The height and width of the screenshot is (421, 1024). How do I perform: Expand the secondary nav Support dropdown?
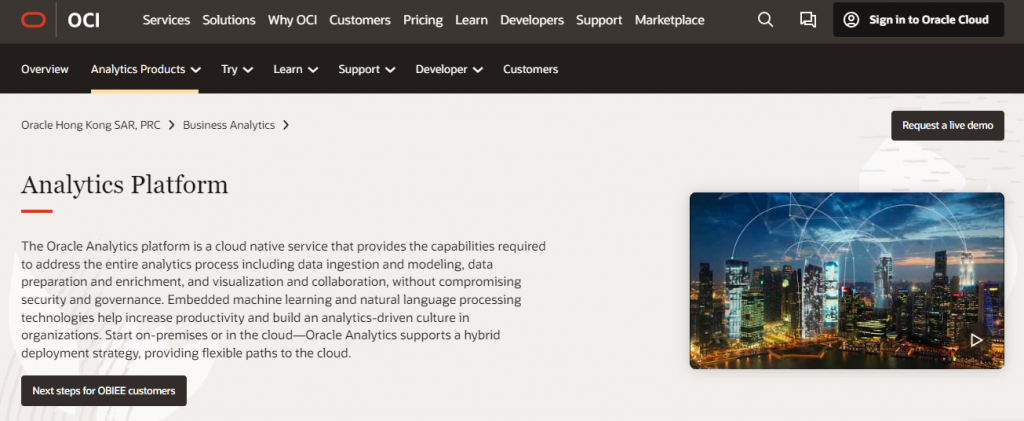point(367,69)
